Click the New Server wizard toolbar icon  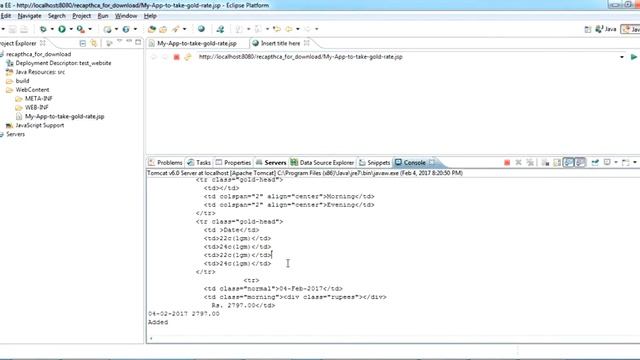(107, 29)
